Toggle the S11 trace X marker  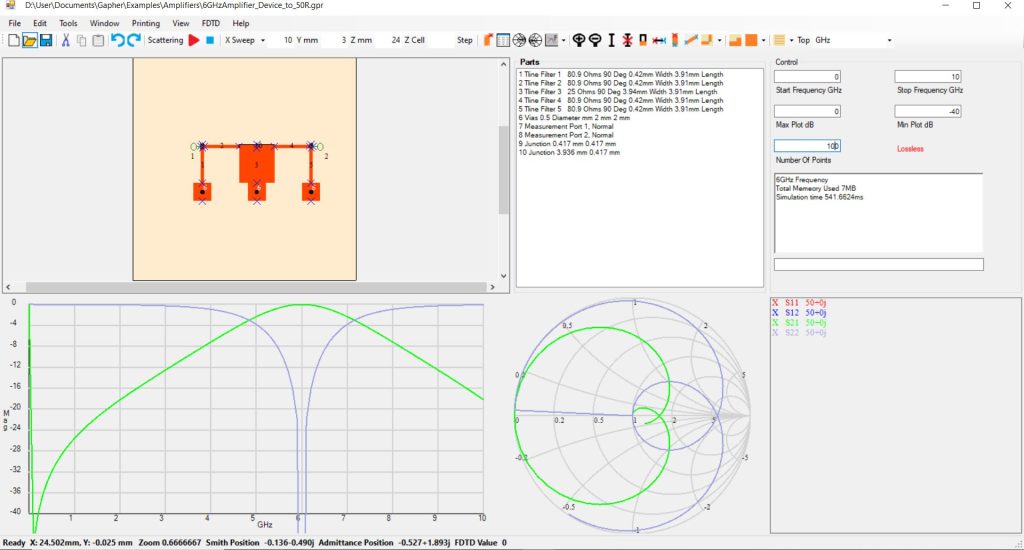776,302
